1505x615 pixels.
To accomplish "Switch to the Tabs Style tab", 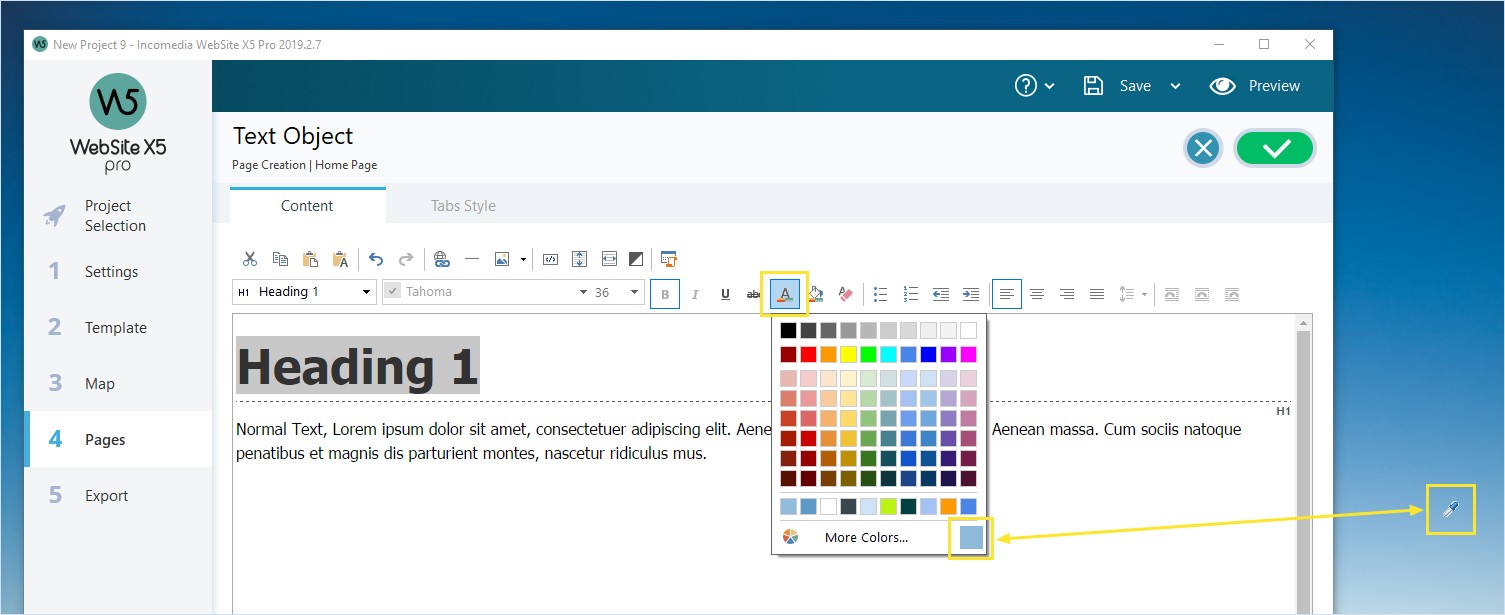I will pos(462,205).
